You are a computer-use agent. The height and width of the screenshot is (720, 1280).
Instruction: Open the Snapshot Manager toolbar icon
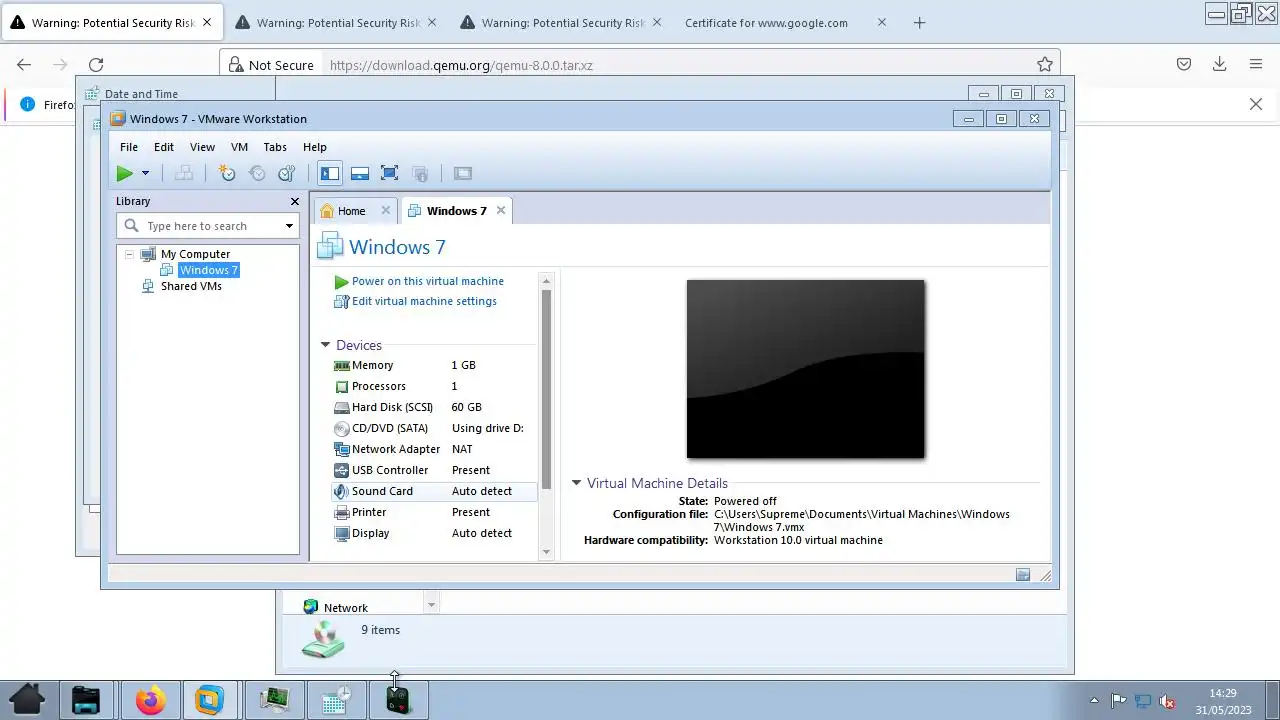(287, 173)
